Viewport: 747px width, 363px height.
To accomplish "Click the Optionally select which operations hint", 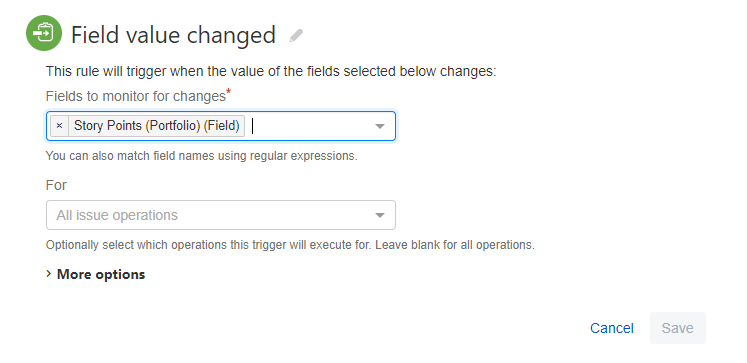I will (x=209, y=245).
